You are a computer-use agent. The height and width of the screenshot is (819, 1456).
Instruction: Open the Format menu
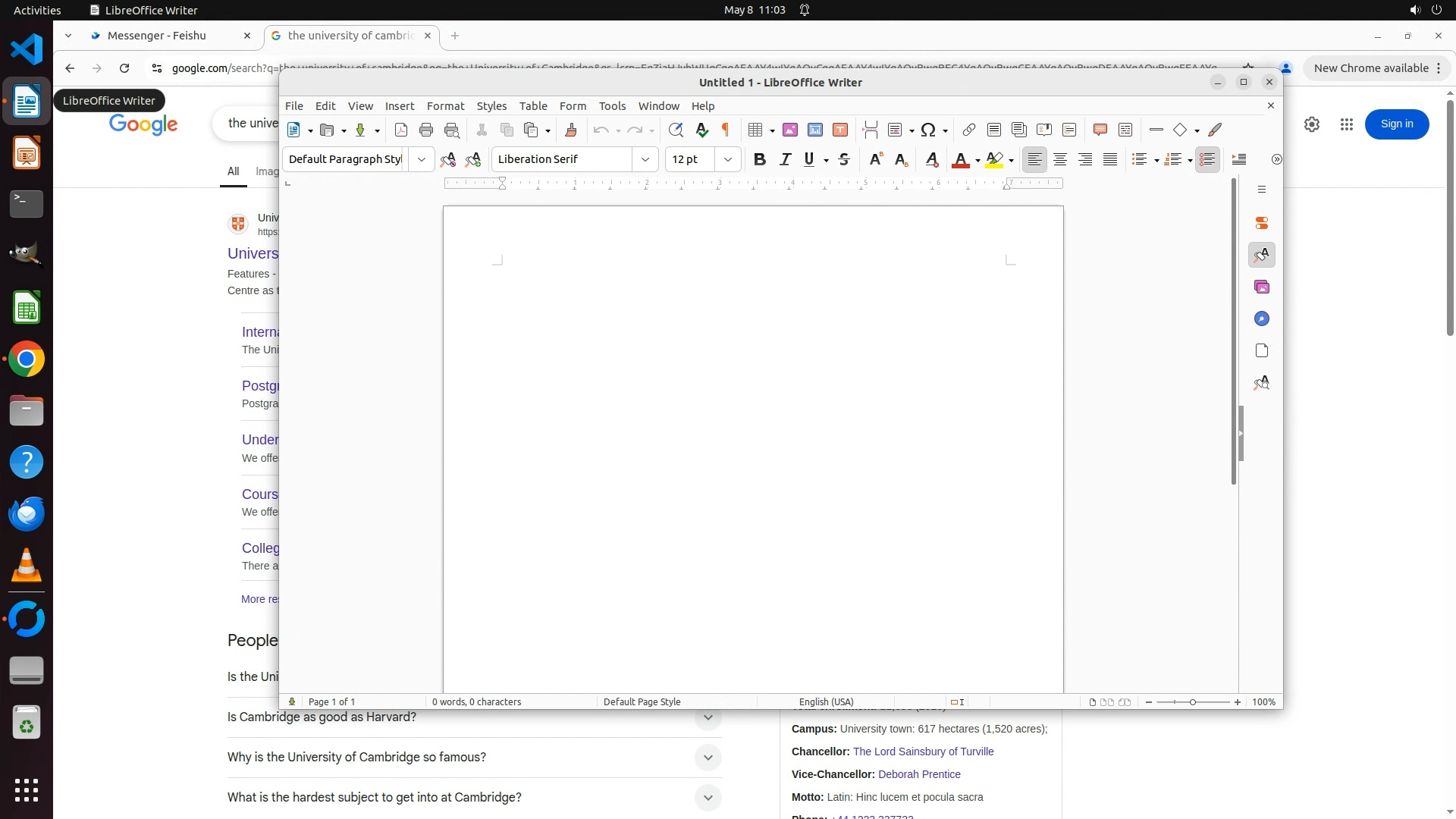click(x=445, y=106)
